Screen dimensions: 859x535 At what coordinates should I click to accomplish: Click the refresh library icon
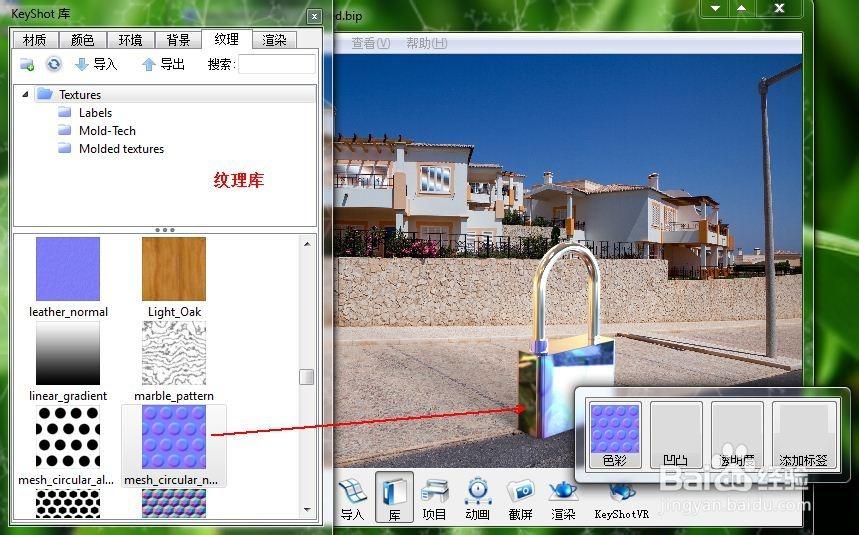pos(54,64)
